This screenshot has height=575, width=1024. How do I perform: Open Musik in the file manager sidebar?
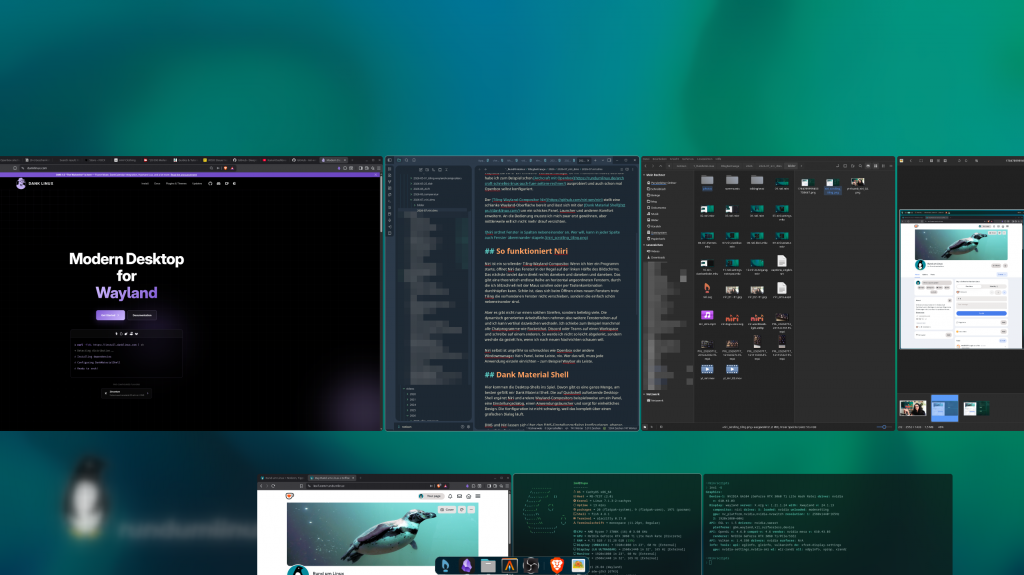[x=654, y=214]
